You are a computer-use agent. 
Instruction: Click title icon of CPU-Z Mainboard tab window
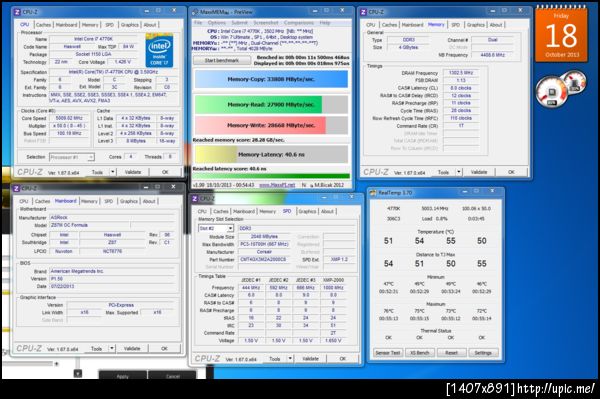16,188
